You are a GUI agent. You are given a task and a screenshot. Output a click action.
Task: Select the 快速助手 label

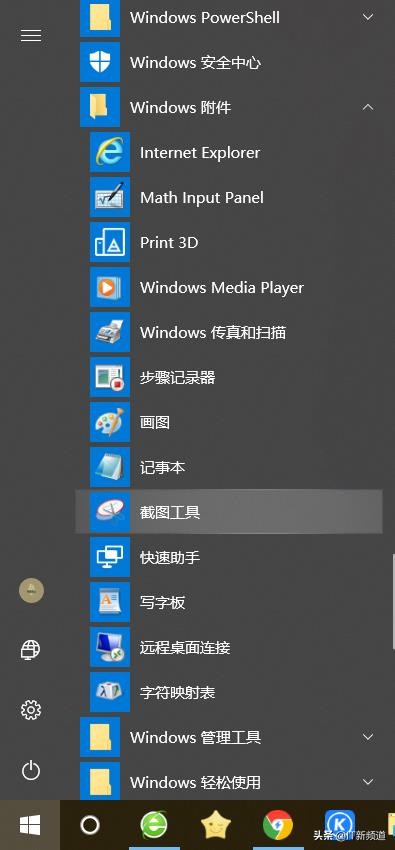170,558
